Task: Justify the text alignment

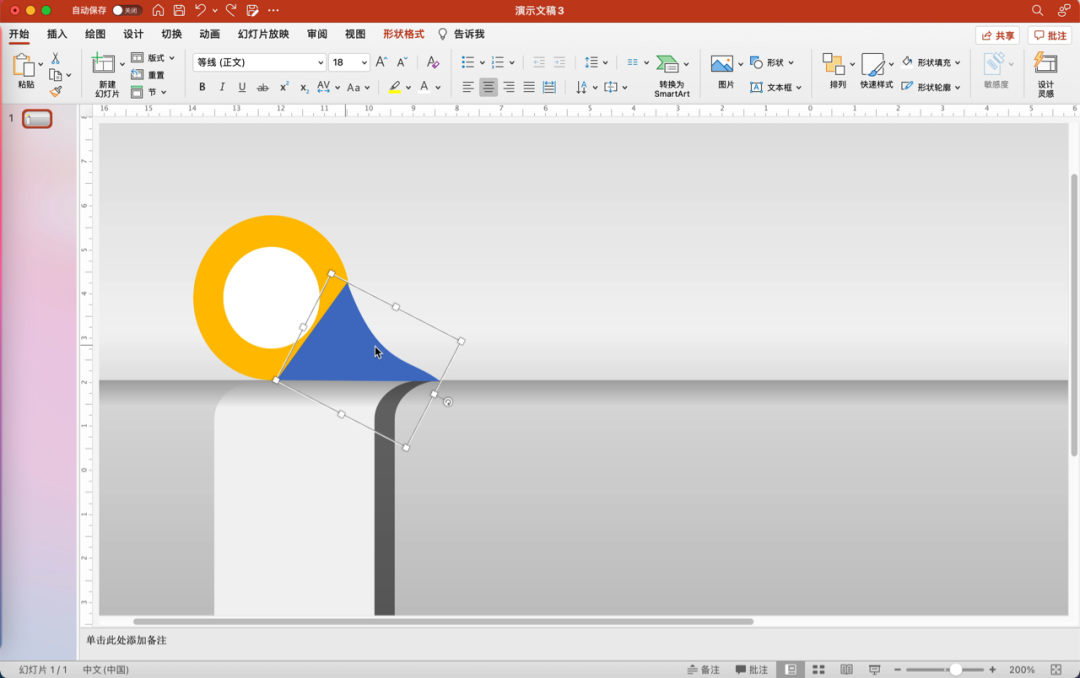Action: pyautogui.click(x=529, y=87)
